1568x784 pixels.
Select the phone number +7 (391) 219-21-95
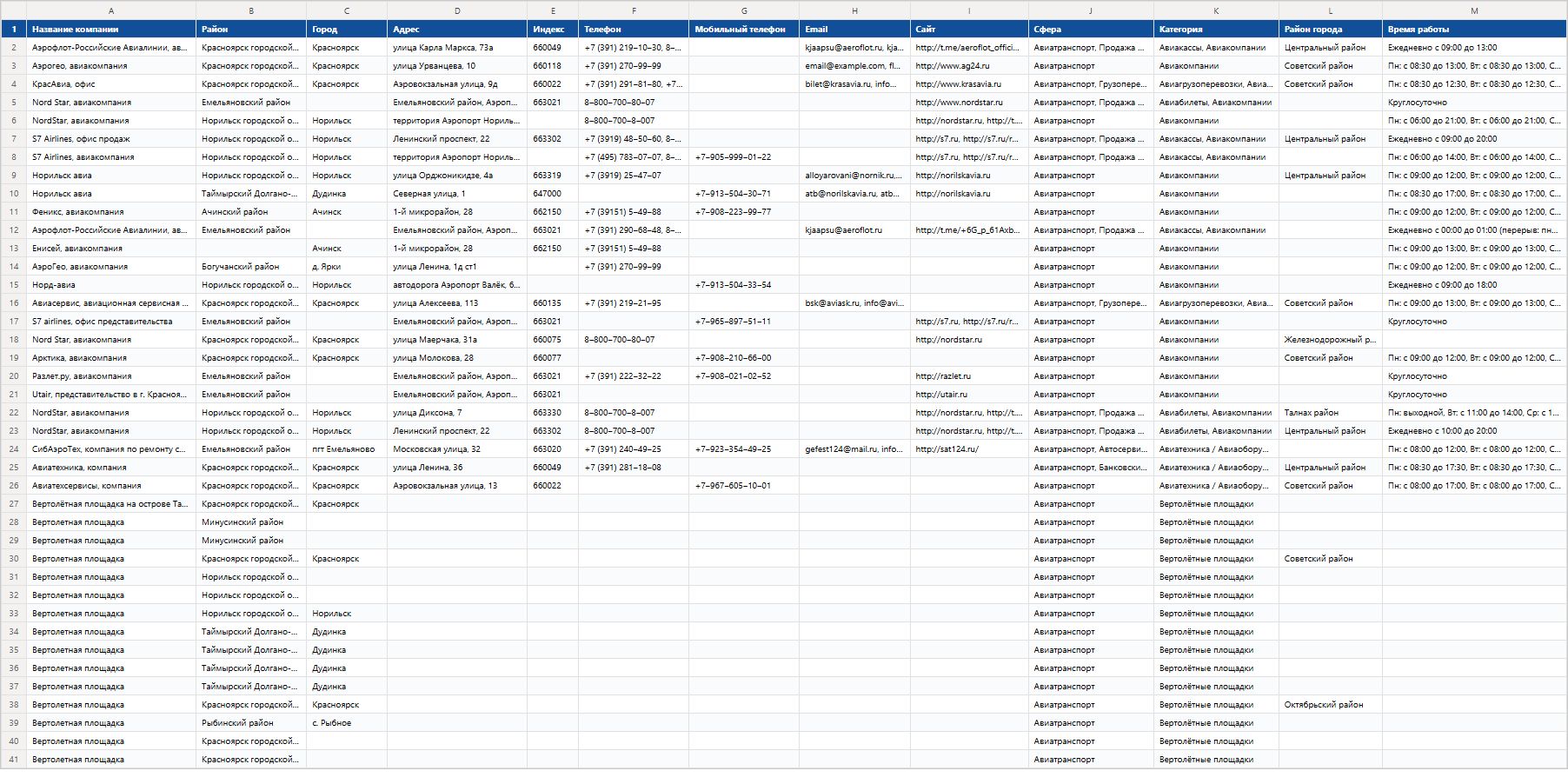point(634,303)
